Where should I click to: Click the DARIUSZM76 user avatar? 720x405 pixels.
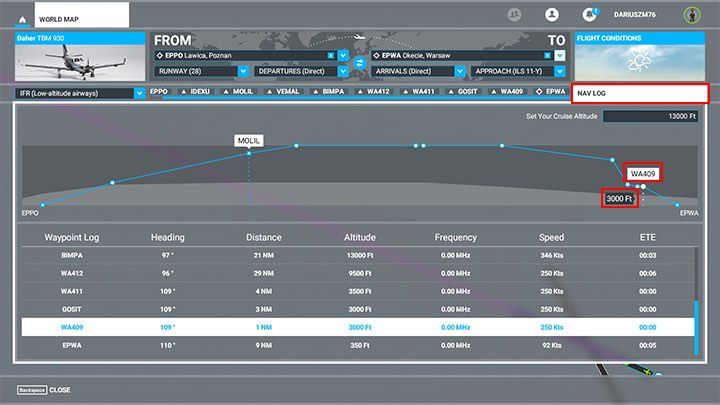pos(690,15)
